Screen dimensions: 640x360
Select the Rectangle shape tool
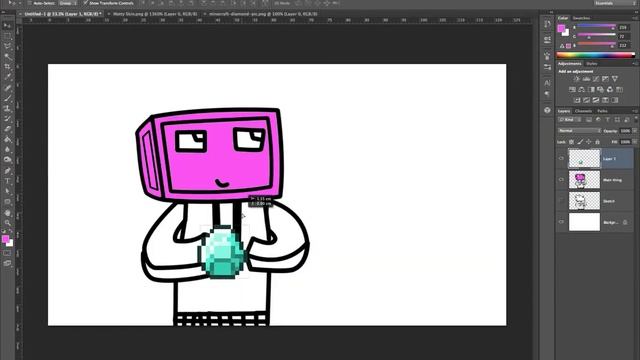point(7,202)
